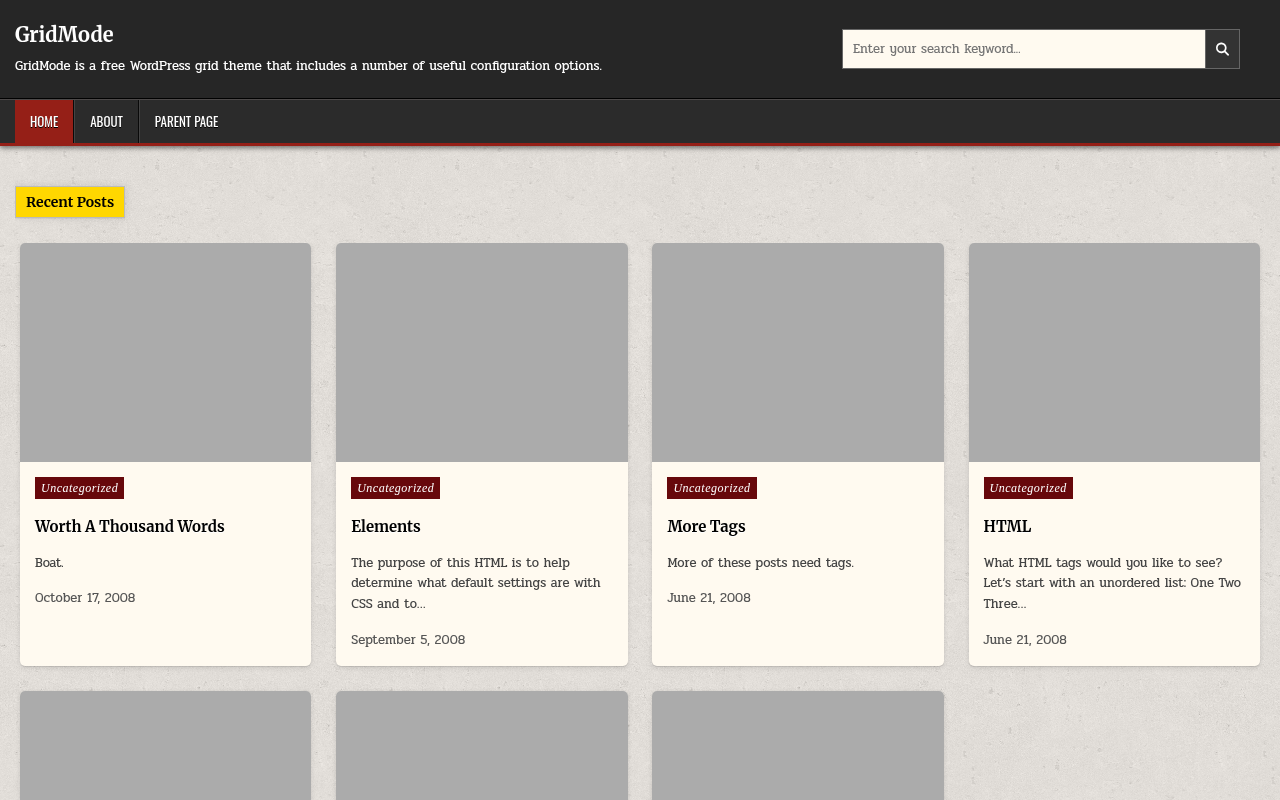This screenshot has height=800, width=1280.
Task: Click the GridMode site title
Action: coord(64,34)
